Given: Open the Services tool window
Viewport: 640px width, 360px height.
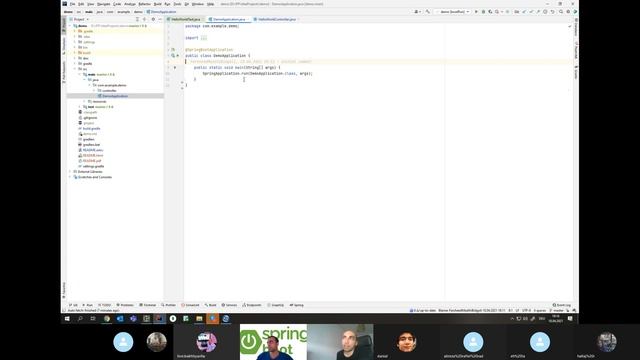Looking at the screenshot, I should (229, 305).
